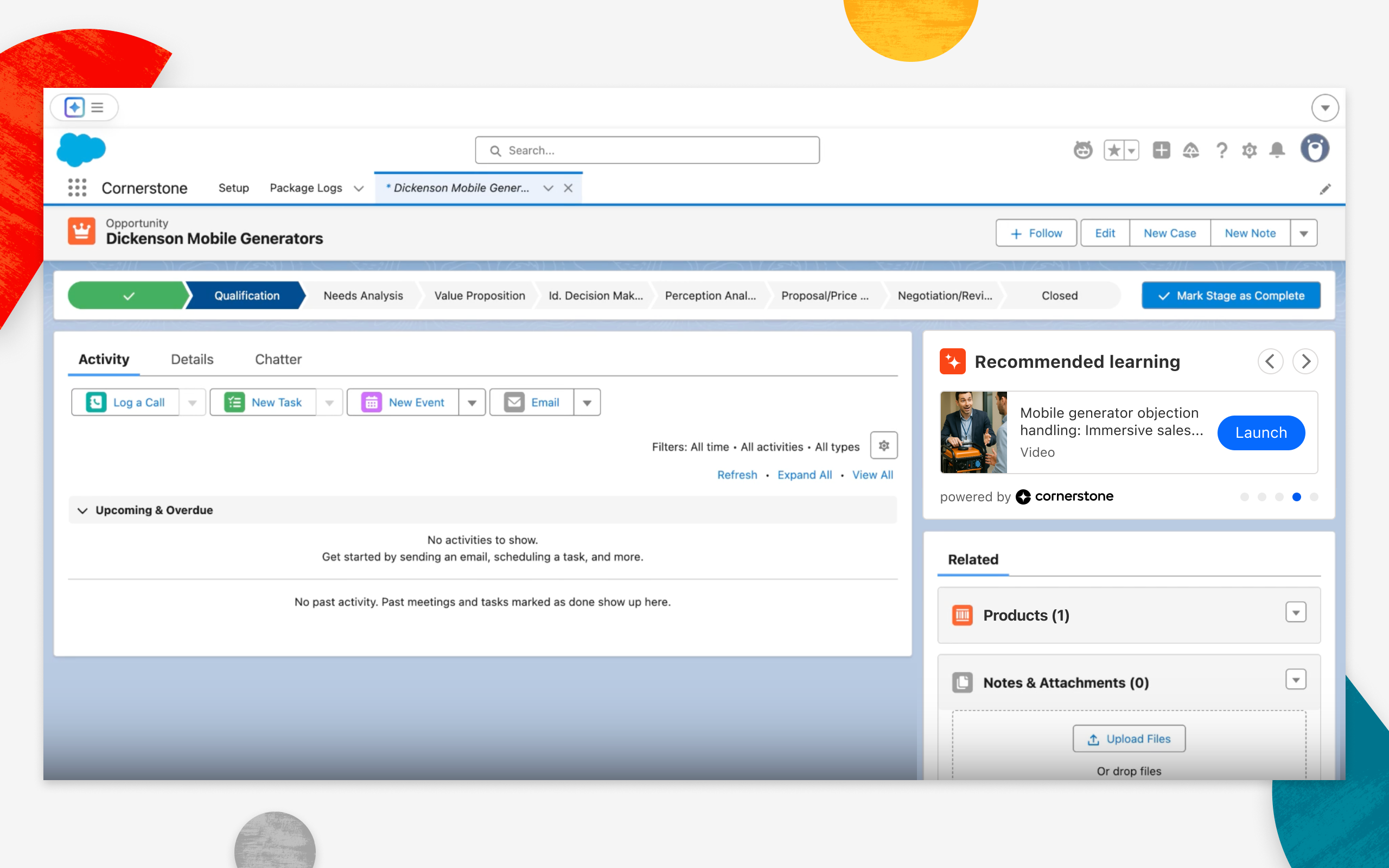Collapse the Upcoming & Overdue section
Screen dimensions: 1389x868
(82, 510)
